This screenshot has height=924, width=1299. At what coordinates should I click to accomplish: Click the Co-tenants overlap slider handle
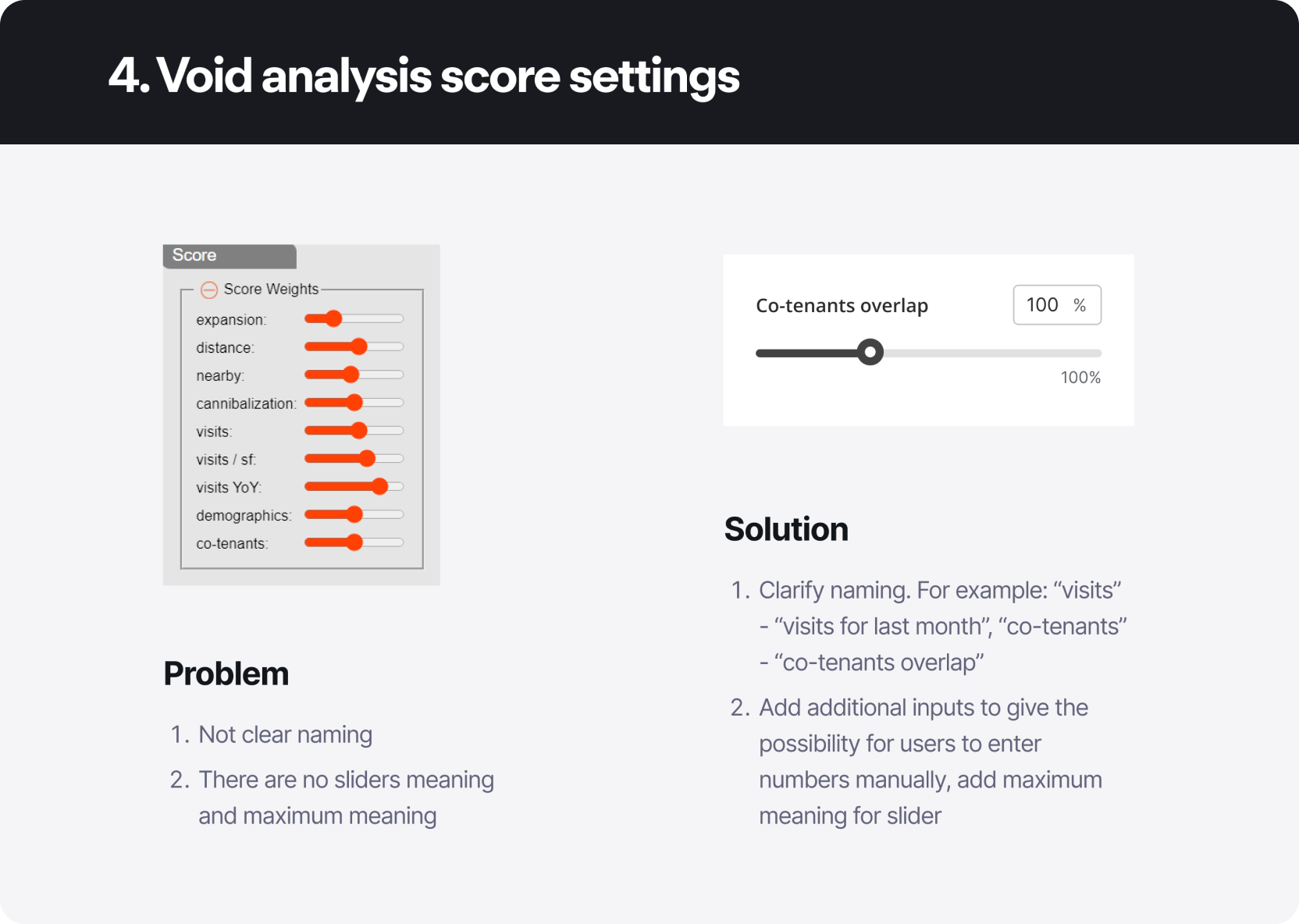(x=870, y=352)
